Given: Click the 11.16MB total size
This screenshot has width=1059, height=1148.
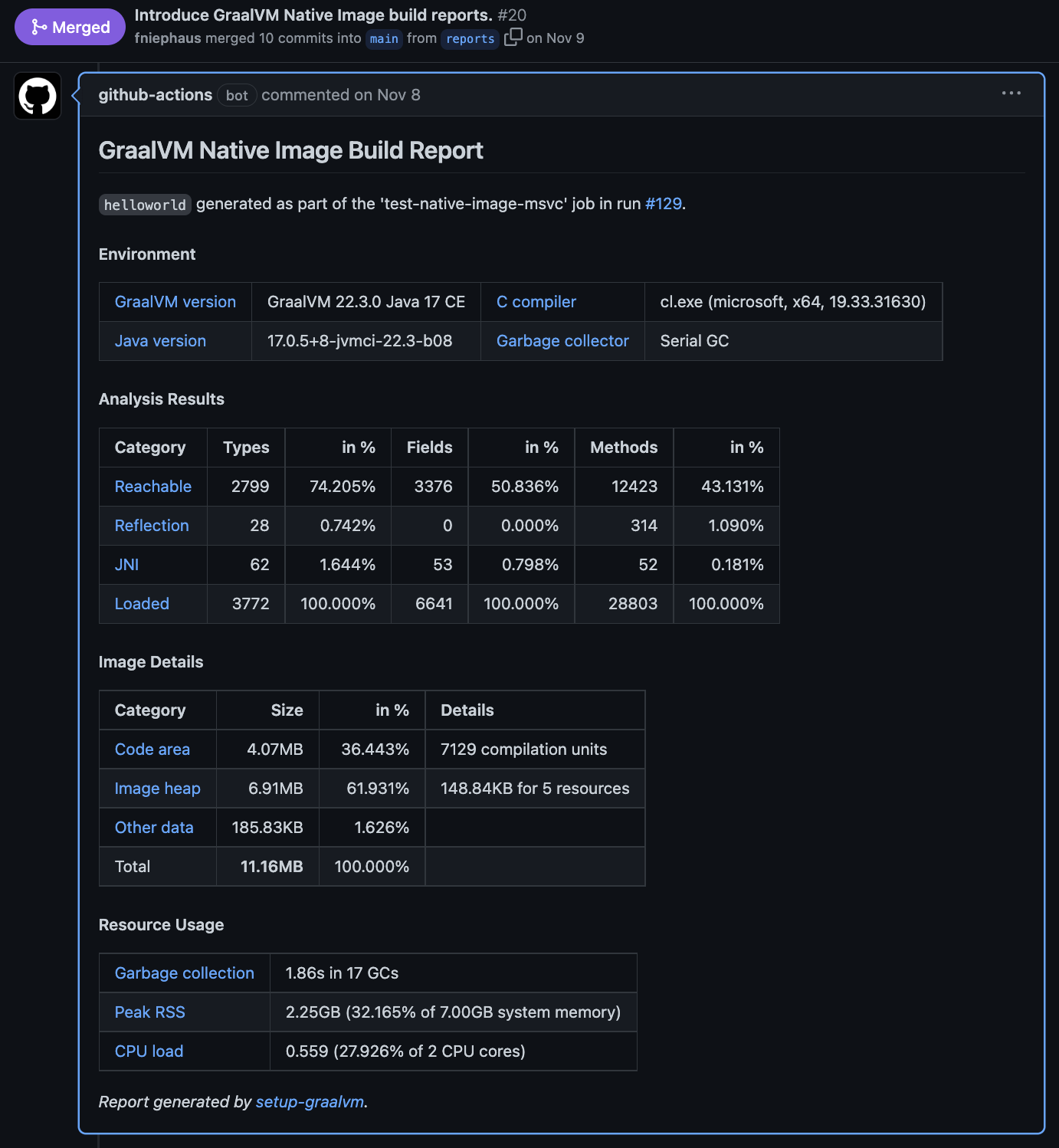Looking at the screenshot, I should click(x=272, y=867).
